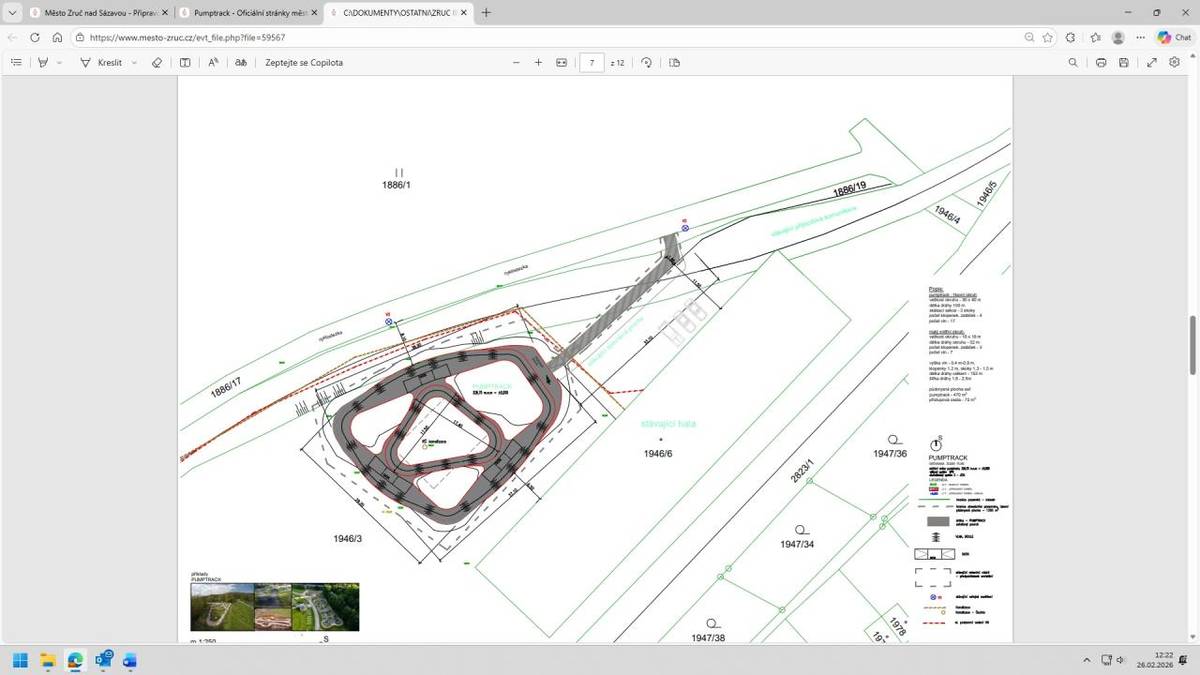Open the tab actions menu chevron
Image resolution: width=1200 pixels, height=675 pixels.
pyautogui.click(x=11, y=13)
